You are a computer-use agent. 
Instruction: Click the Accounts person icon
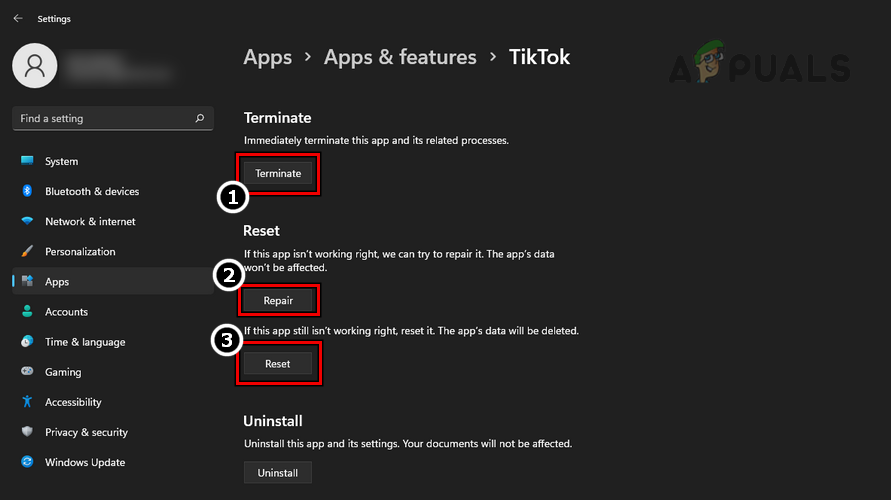[27, 312]
